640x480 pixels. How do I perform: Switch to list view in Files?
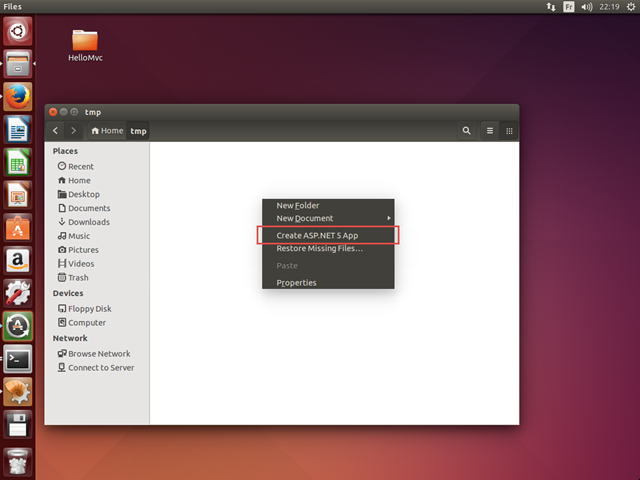(490, 131)
